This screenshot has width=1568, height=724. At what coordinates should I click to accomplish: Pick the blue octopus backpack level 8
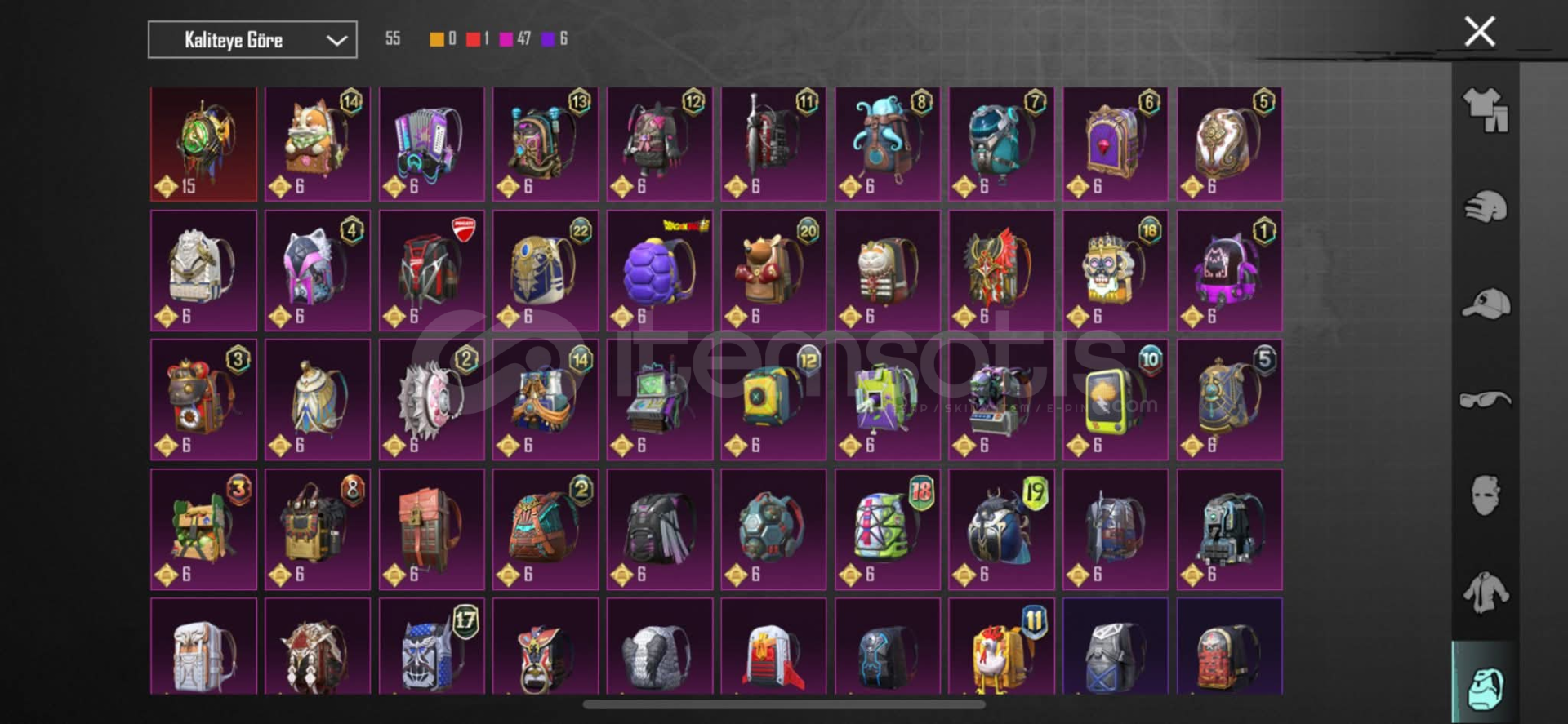click(888, 144)
